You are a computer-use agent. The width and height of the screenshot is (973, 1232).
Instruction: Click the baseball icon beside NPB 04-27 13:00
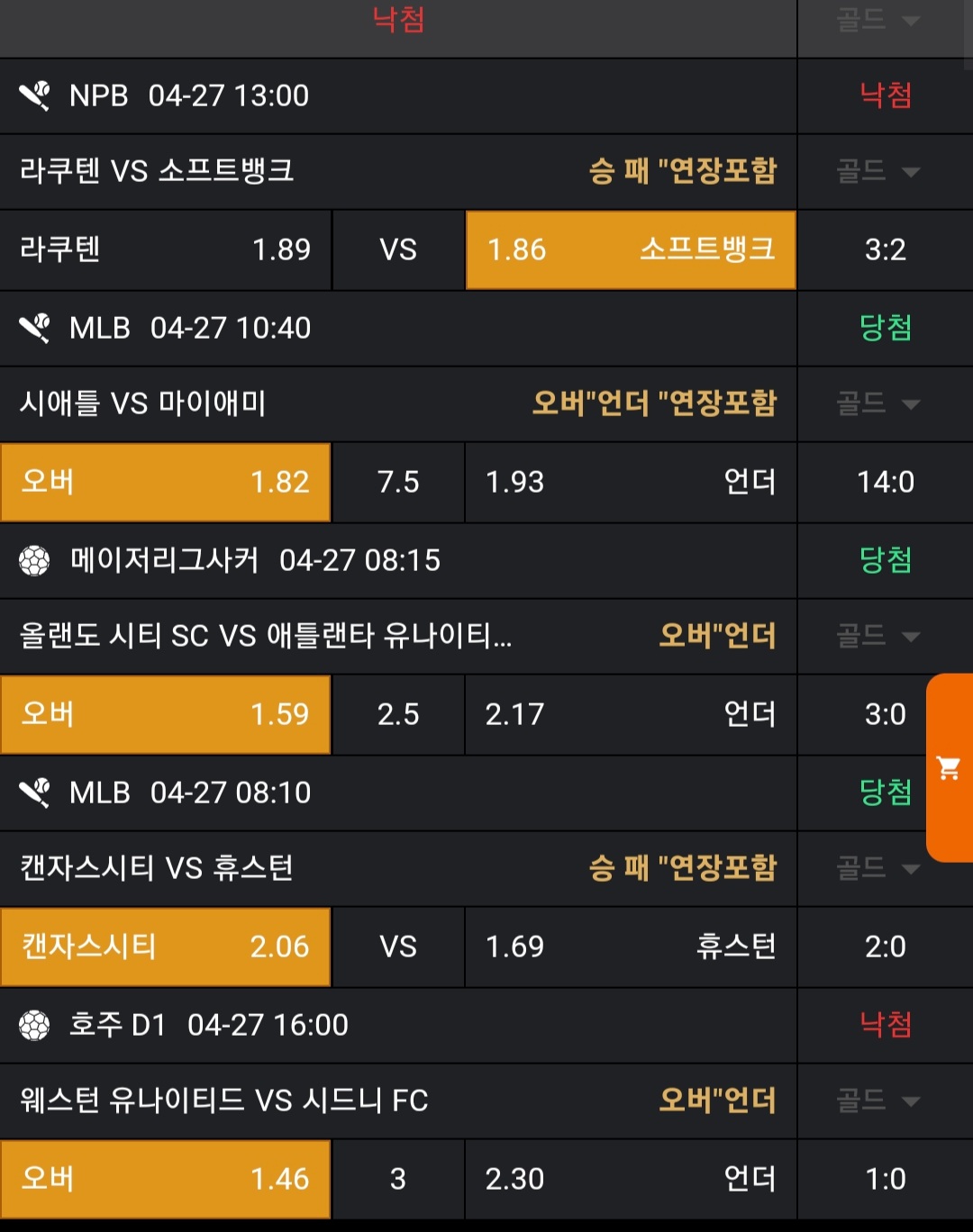35,95
